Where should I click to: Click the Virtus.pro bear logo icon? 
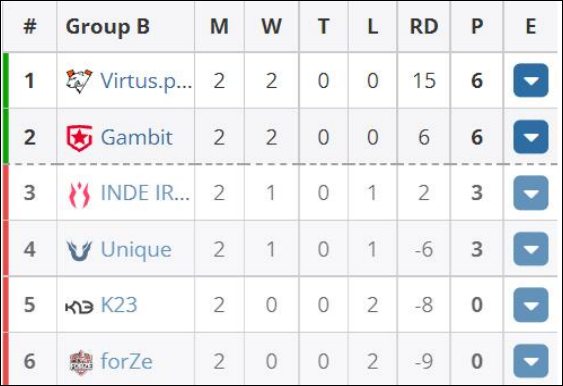coord(79,80)
